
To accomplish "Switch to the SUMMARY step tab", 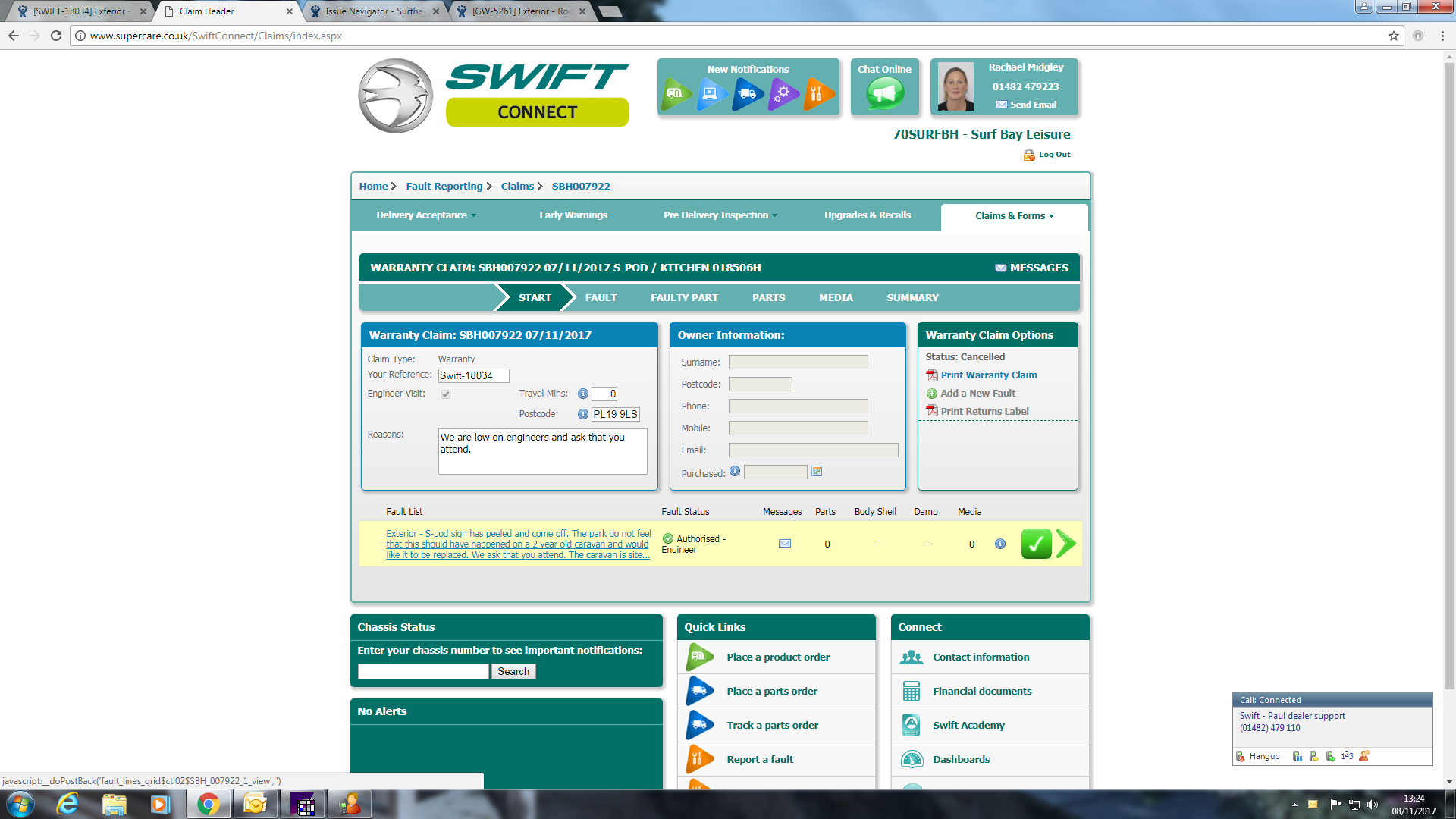I will pos(912,298).
